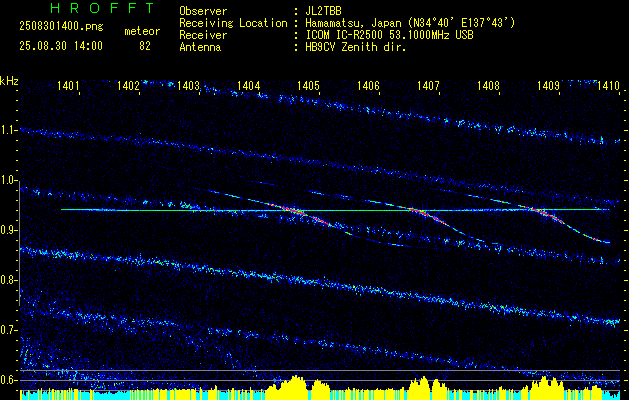Click the Receiving Location label
This screenshot has width=629, height=400.
tap(233, 23)
